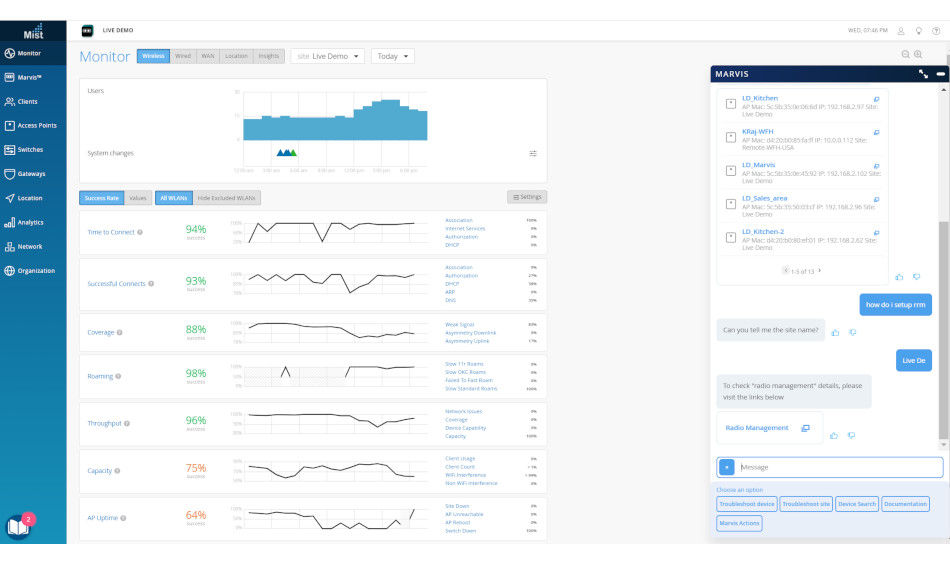Thumbs up the Radio Management response
Image resolution: width=950 pixels, height=564 pixels.
834,435
